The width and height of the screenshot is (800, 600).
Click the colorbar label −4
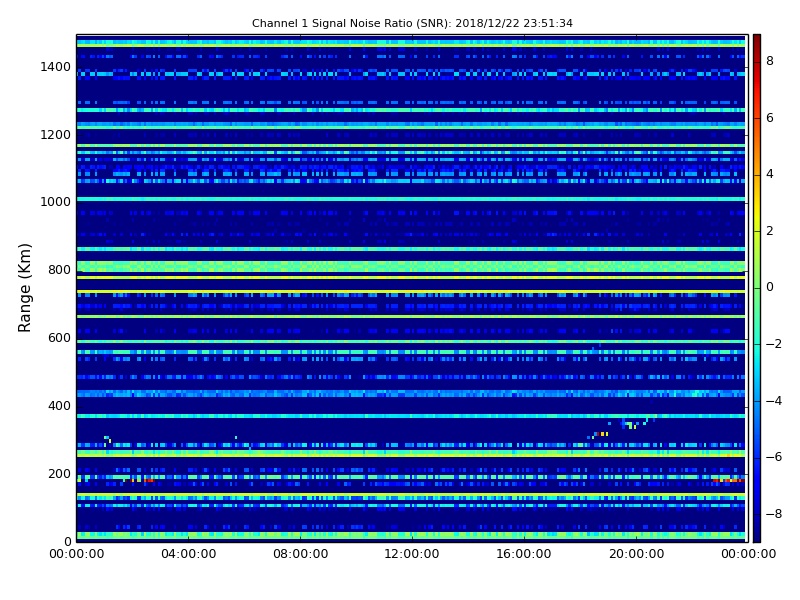(x=774, y=401)
